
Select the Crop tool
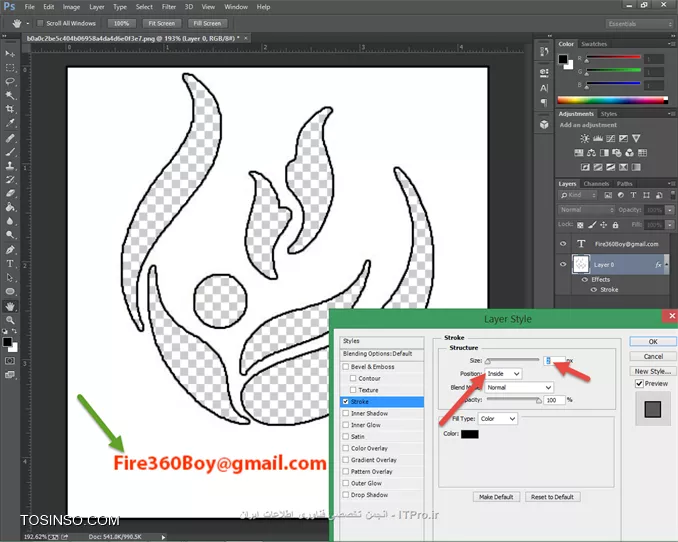point(10,109)
